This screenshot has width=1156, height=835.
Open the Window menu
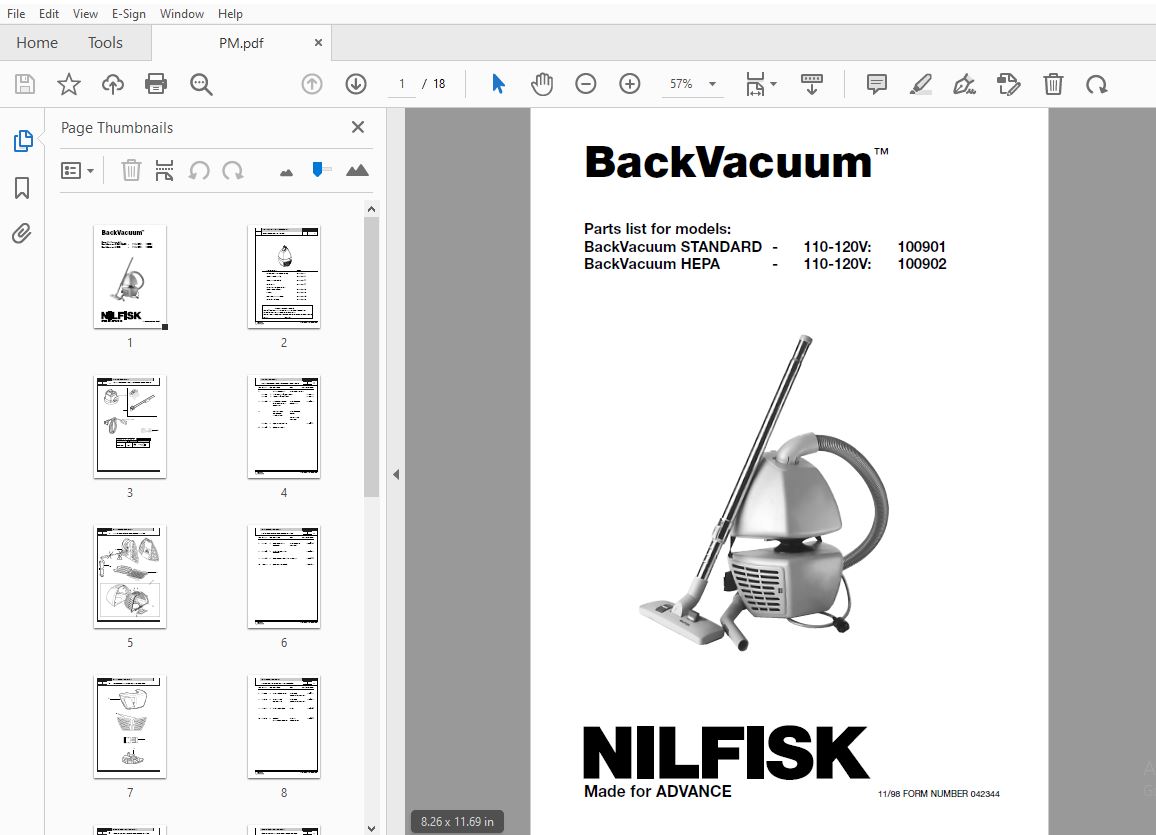coord(181,13)
